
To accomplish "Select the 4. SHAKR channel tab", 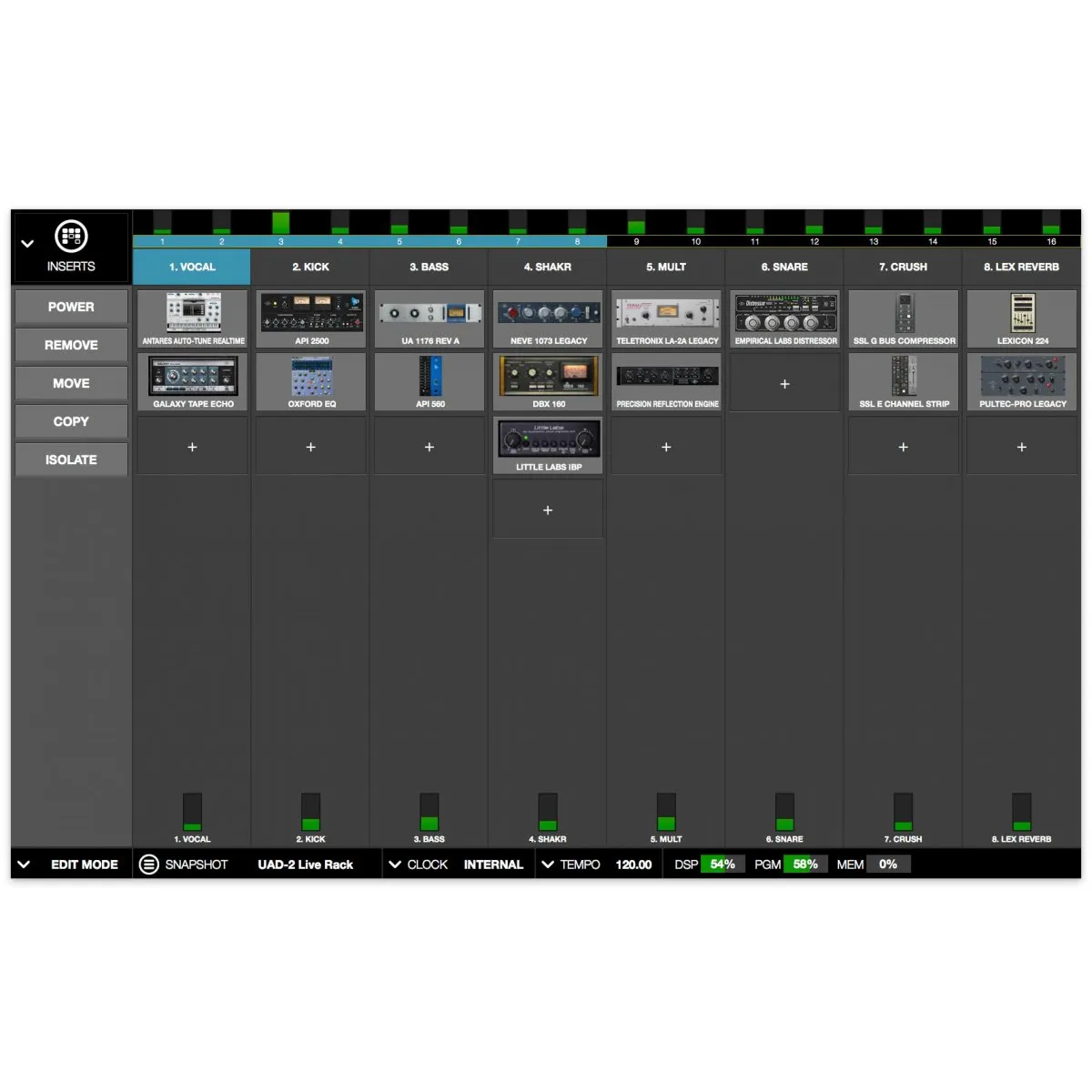I will click(x=548, y=267).
